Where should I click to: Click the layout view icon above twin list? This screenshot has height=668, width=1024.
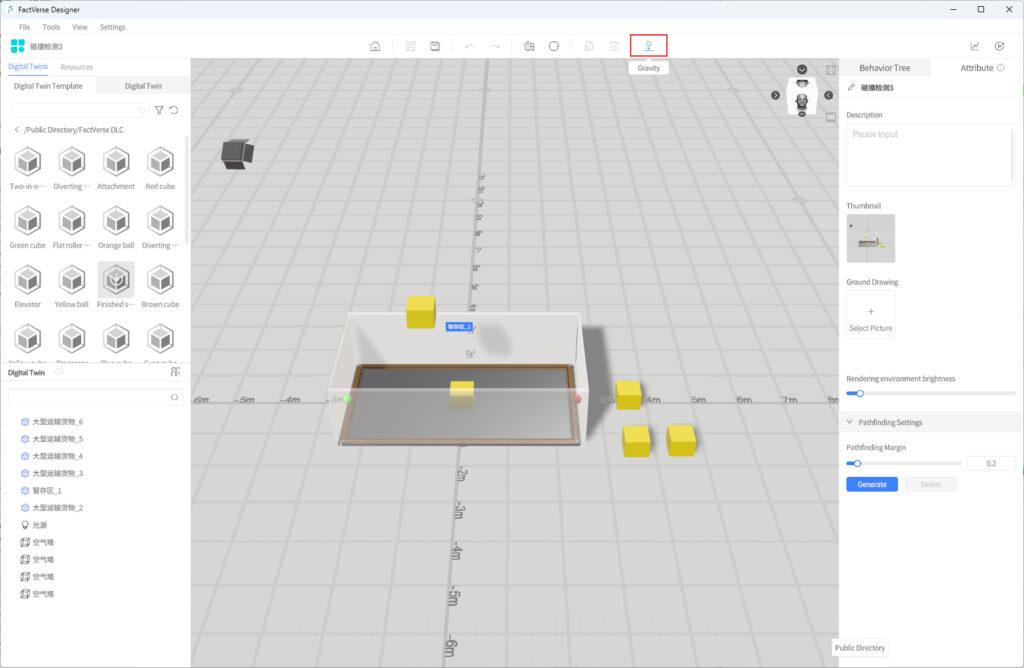click(175, 372)
